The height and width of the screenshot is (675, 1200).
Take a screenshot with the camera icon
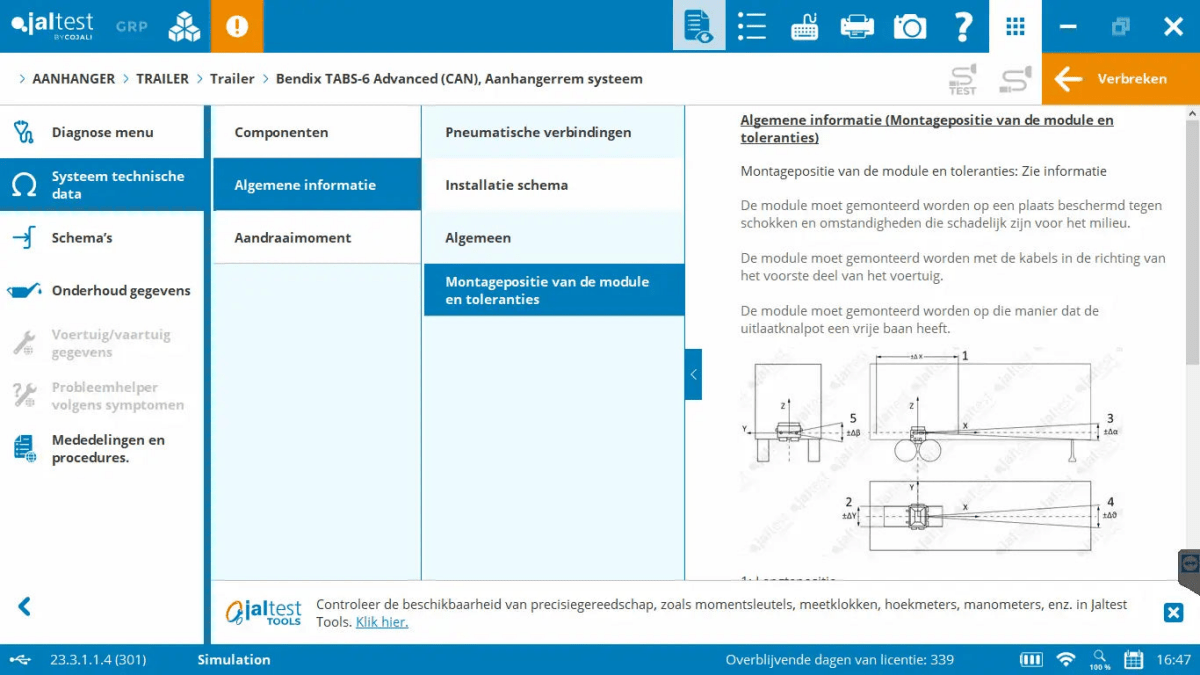pyautogui.click(x=910, y=27)
